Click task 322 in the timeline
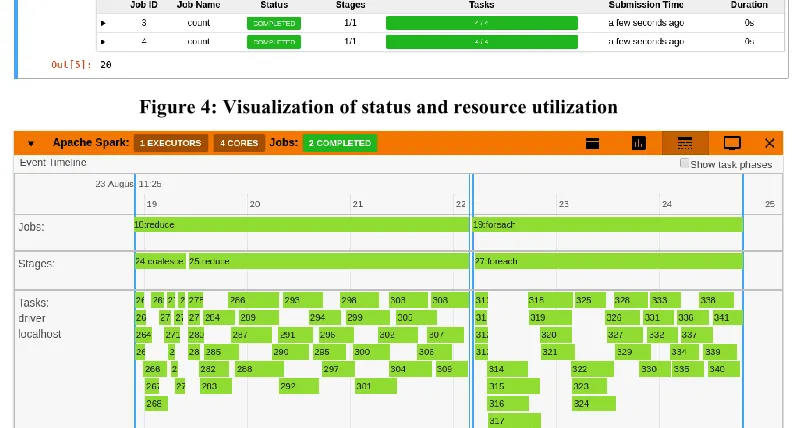Viewport: 792px width, 428px height. click(592, 369)
